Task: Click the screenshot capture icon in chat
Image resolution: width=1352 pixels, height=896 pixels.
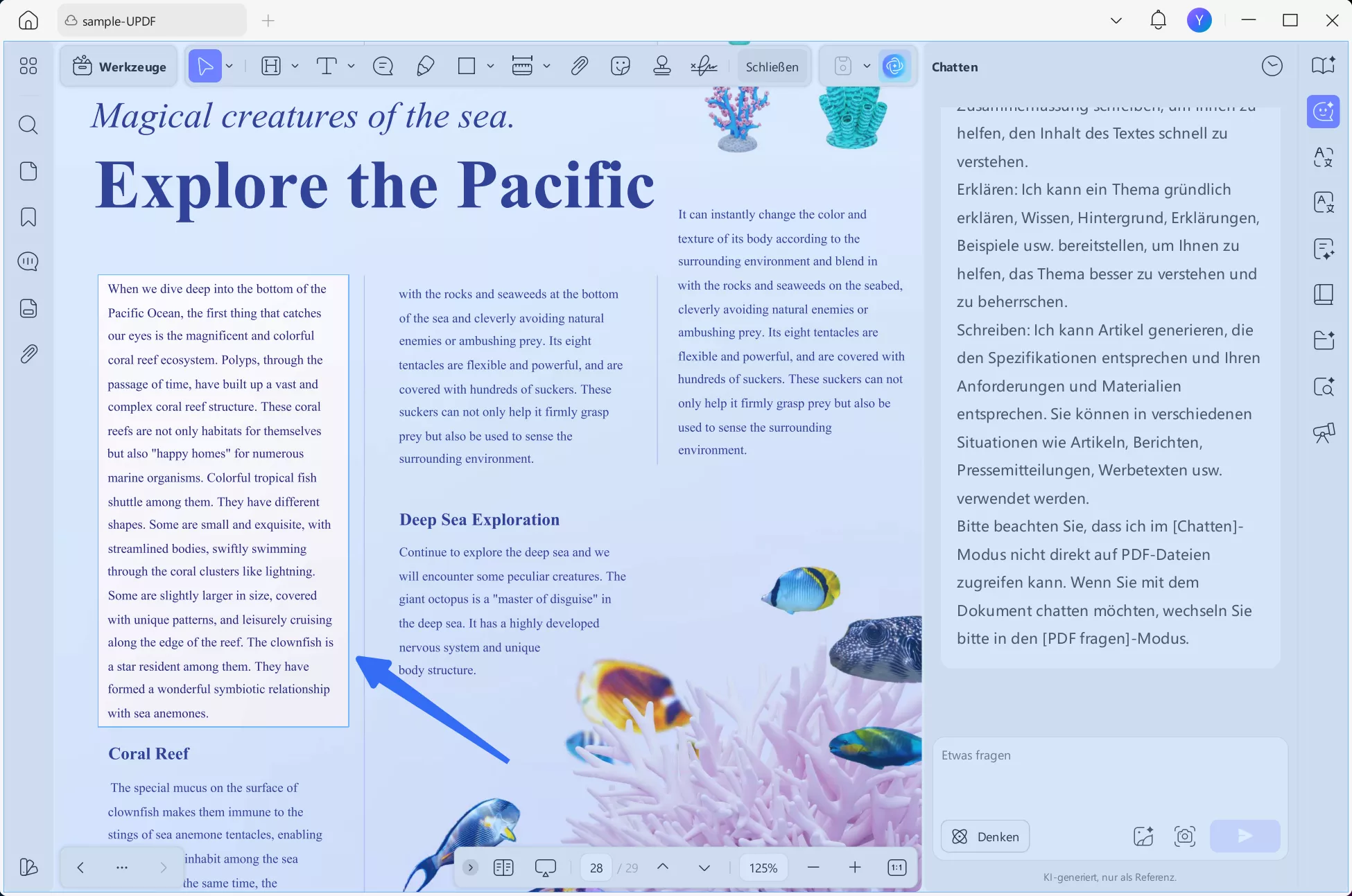Action: (x=1184, y=836)
